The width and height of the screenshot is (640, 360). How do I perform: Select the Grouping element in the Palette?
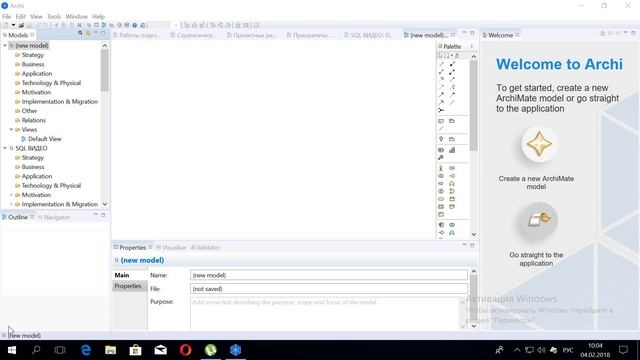452,139
